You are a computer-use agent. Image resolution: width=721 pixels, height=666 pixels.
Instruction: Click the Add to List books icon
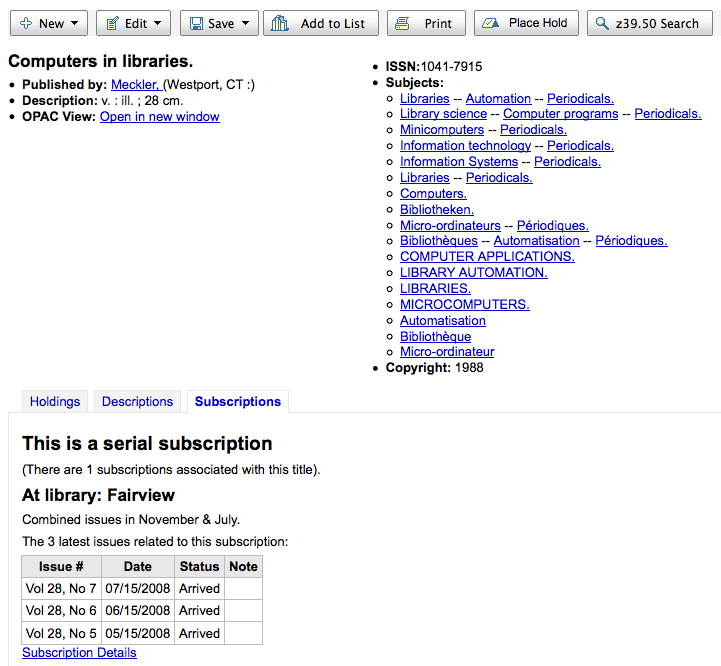(x=280, y=23)
